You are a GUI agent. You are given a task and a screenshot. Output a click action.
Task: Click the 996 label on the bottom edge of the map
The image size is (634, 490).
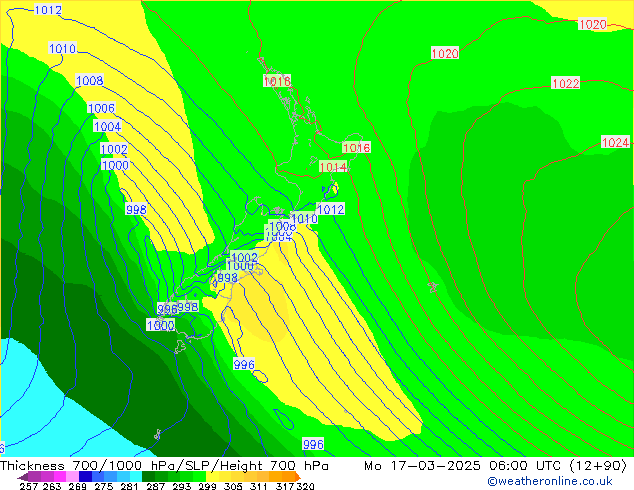[x=313, y=444]
